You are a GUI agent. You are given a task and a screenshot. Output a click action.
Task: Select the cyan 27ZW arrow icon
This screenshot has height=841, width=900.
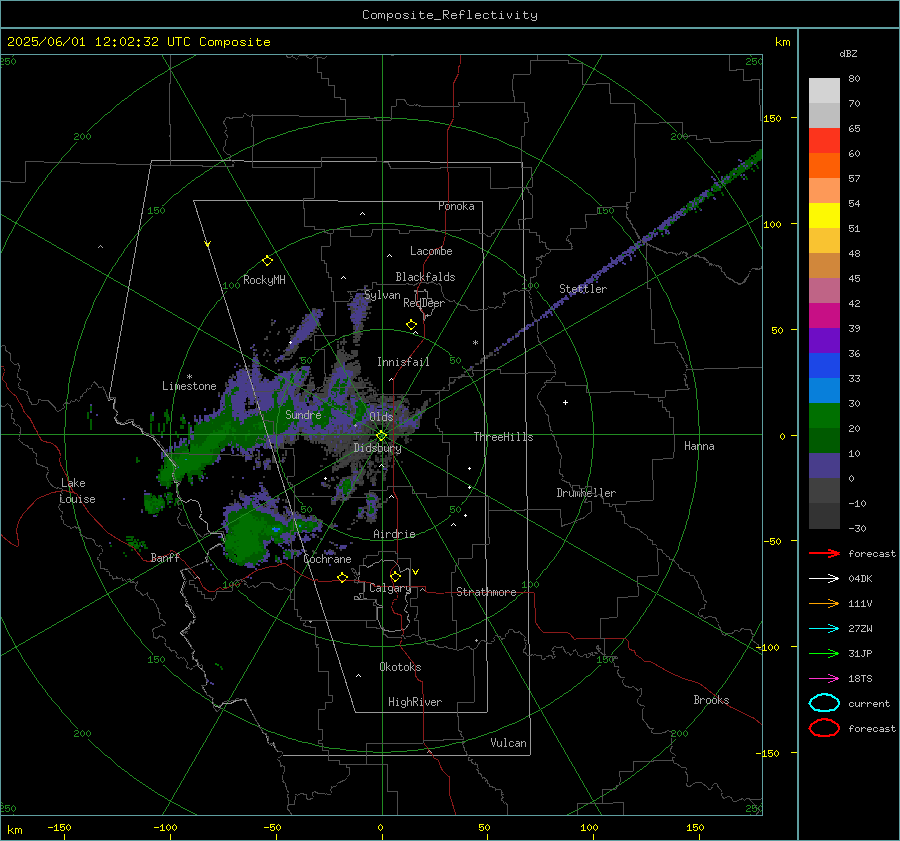824,629
